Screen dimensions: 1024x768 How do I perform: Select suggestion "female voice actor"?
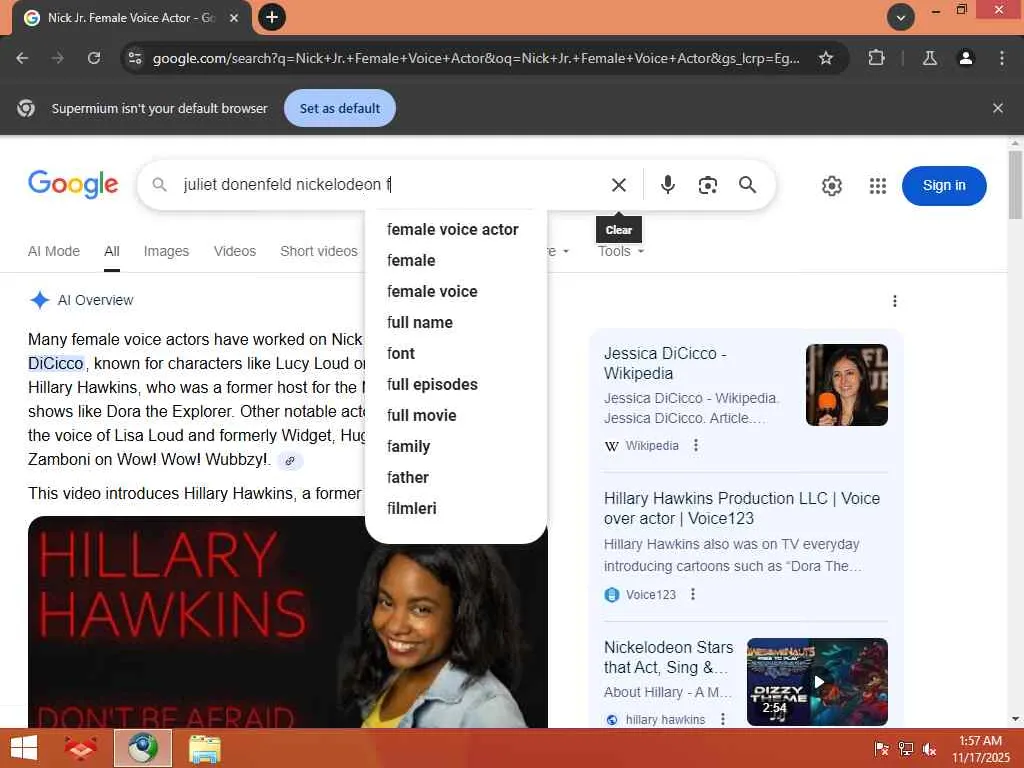(x=455, y=229)
